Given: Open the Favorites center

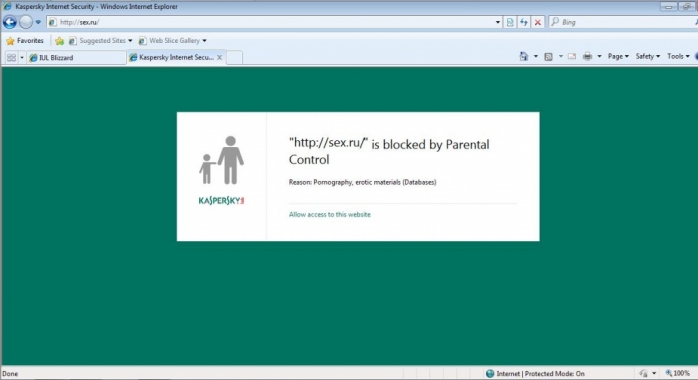Looking at the screenshot, I should click(25, 40).
